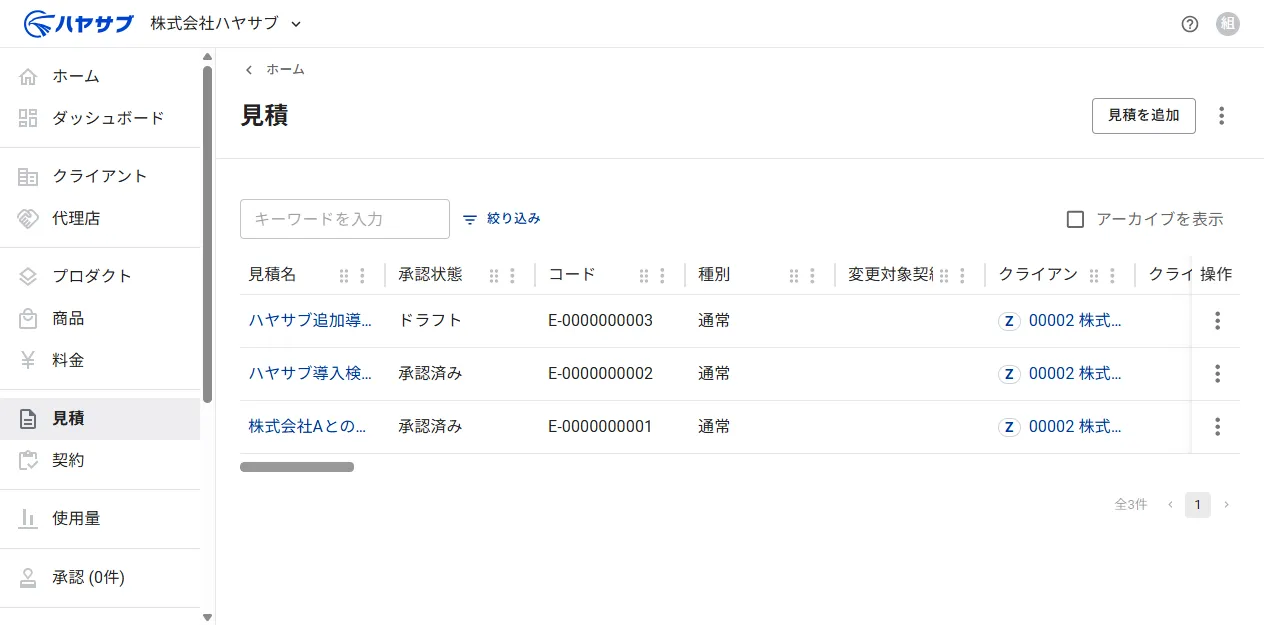Image resolution: width=1264 pixels, height=625 pixels.
Task: Click the Z client badge for E-0000000003
Action: pos(1009,321)
